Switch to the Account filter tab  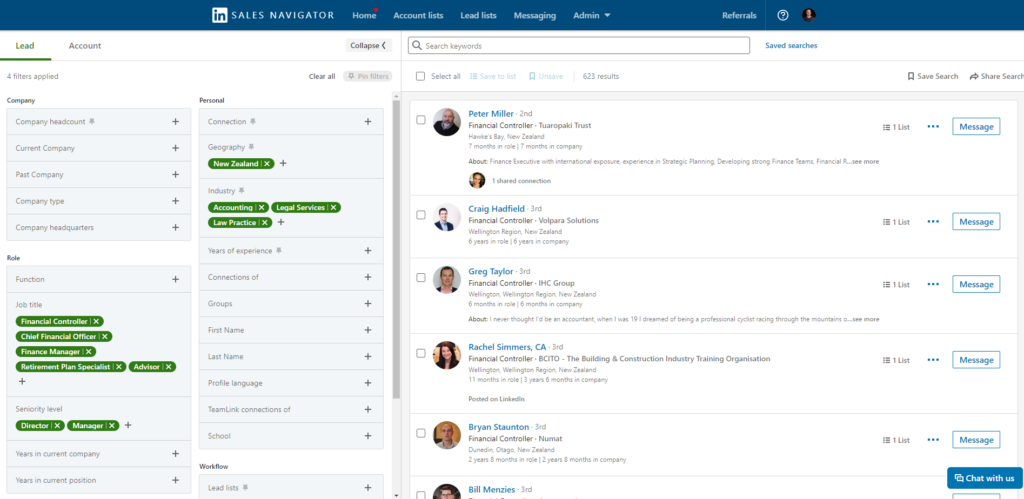pos(85,46)
